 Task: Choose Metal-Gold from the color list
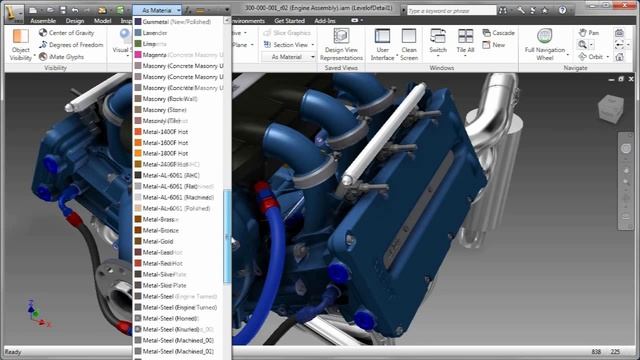pyautogui.click(x=178, y=241)
